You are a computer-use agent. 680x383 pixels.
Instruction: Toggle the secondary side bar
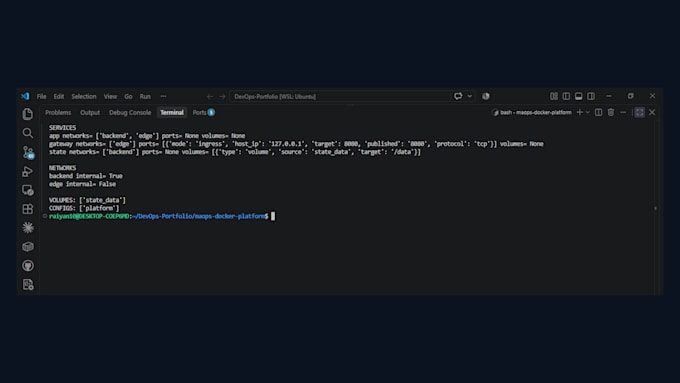click(x=591, y=96)
